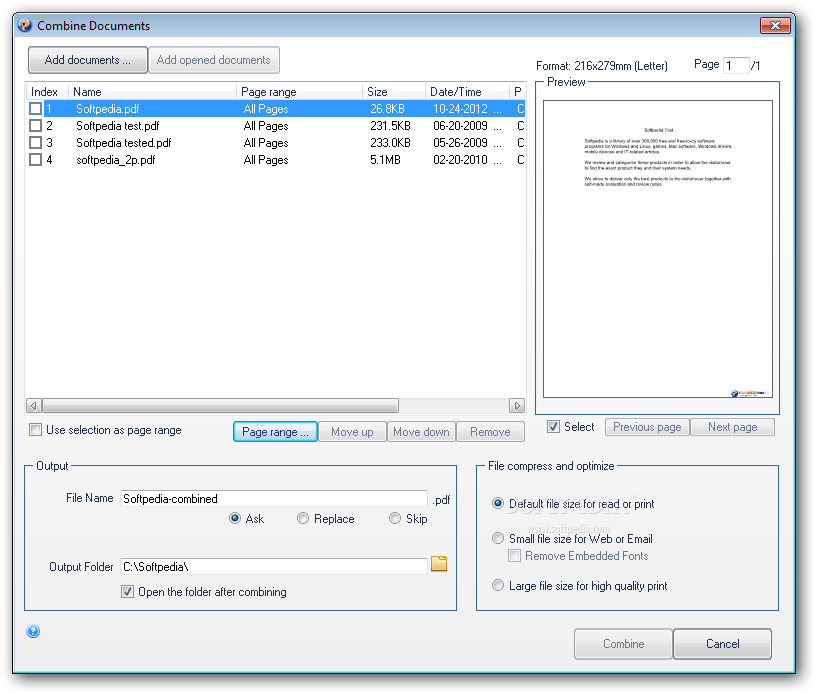This screenshot has width=816, height=694.
Task: Click the horizontal scrollbar left arrow
Action: [x=34, y=406]
